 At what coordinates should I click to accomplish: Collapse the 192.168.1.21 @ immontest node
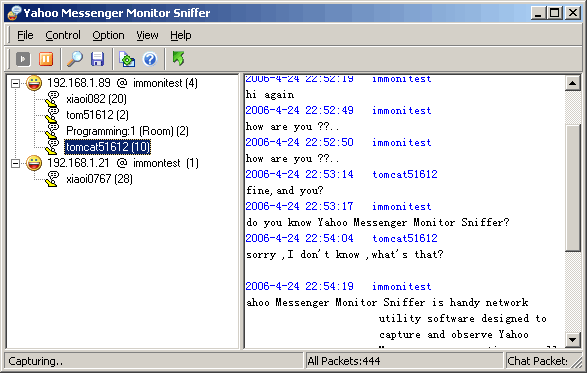coord(15,163)
